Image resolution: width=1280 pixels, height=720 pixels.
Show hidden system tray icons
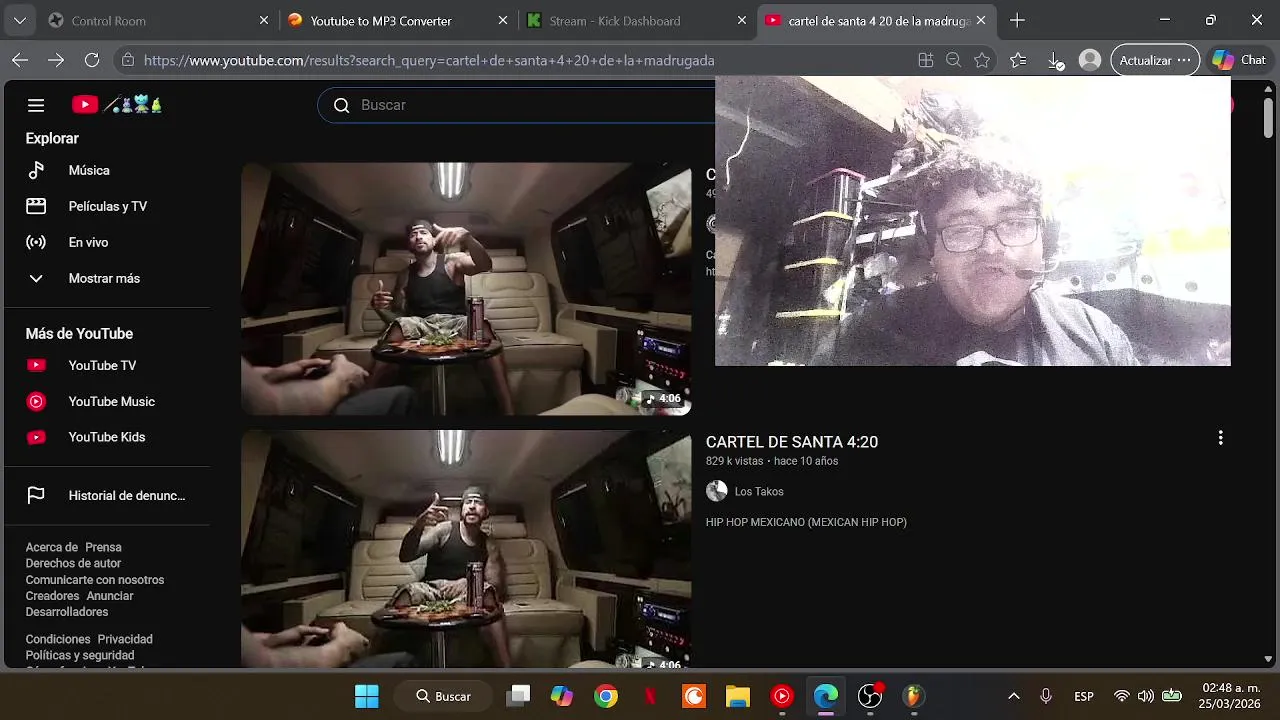coord(1013,696)
